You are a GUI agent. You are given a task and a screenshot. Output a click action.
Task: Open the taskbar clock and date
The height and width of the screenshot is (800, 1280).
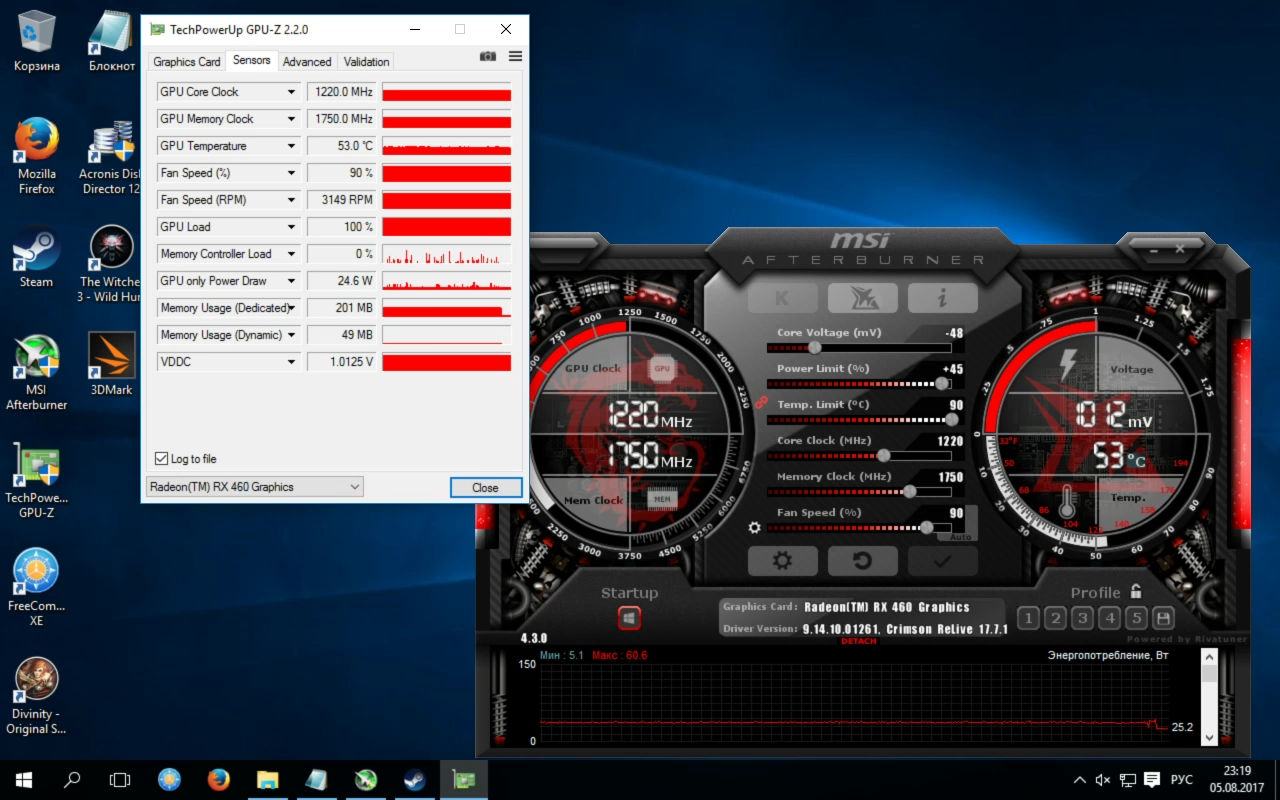[x=1236, y=779]
